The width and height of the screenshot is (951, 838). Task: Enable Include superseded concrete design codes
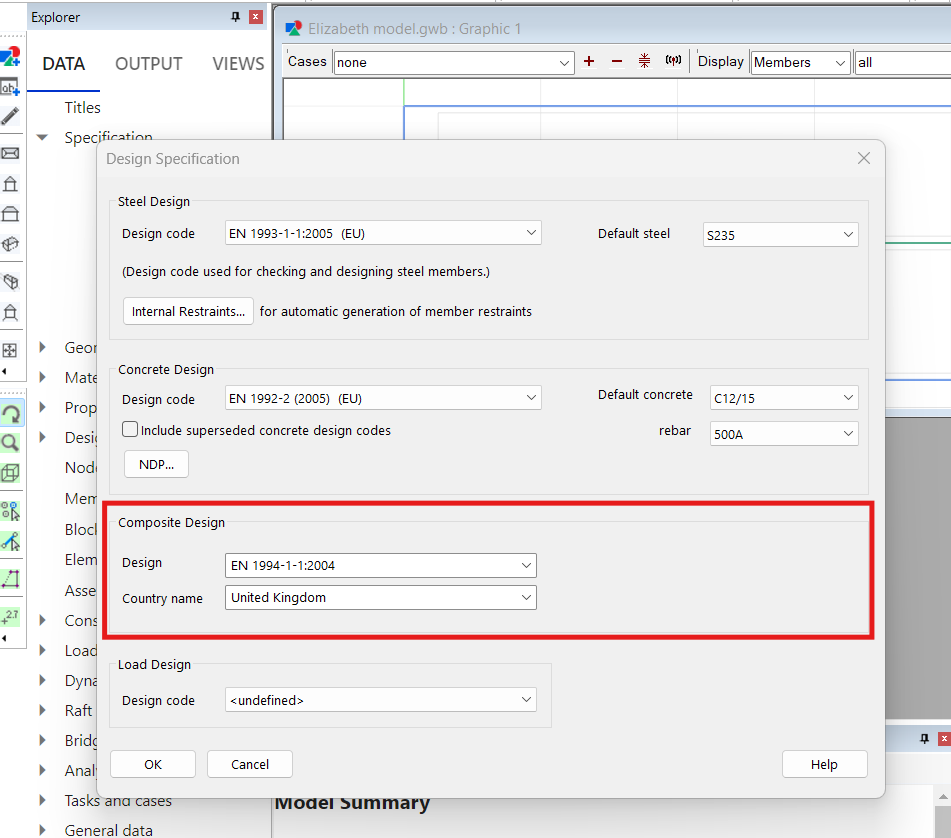pyautogui.click(x=130, y=429)
